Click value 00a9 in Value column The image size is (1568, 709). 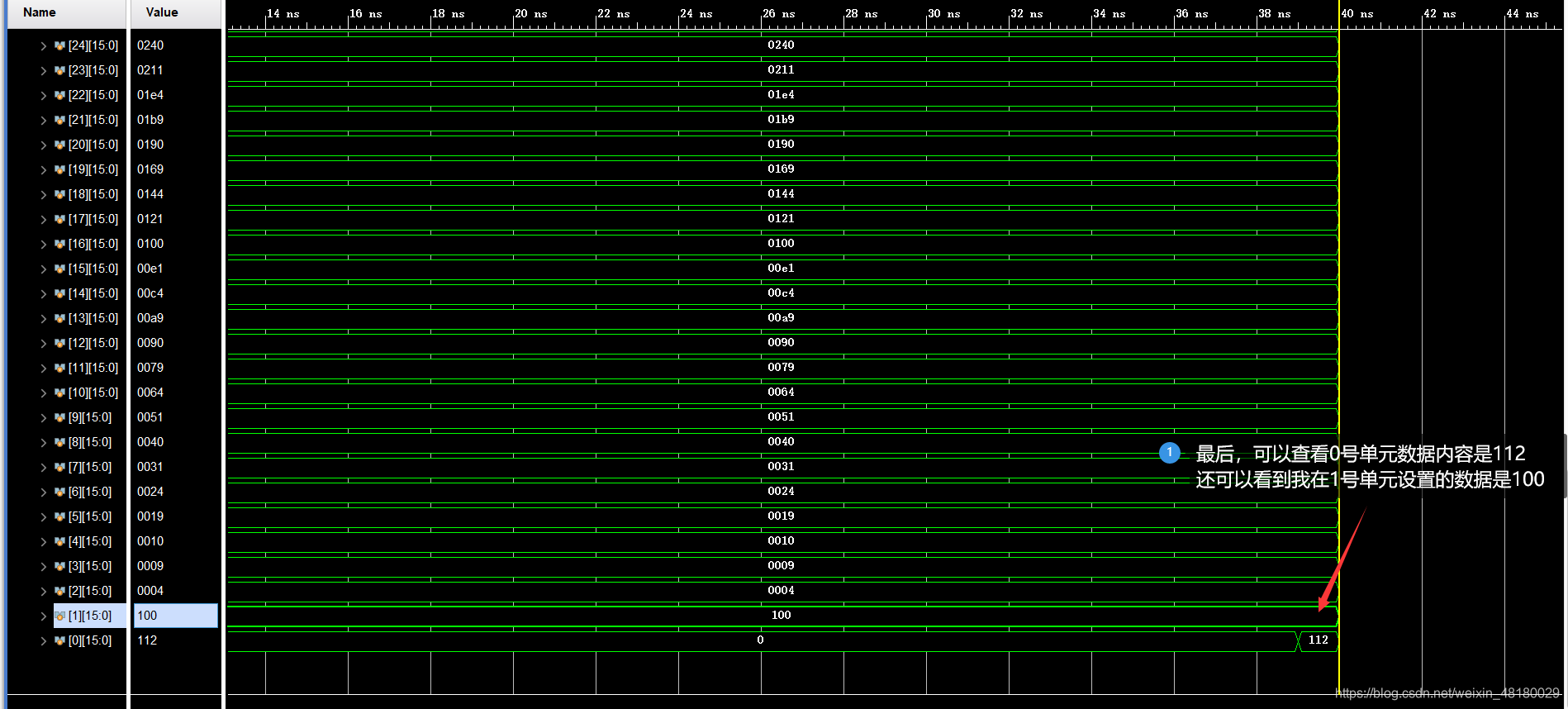click(150, 318)
